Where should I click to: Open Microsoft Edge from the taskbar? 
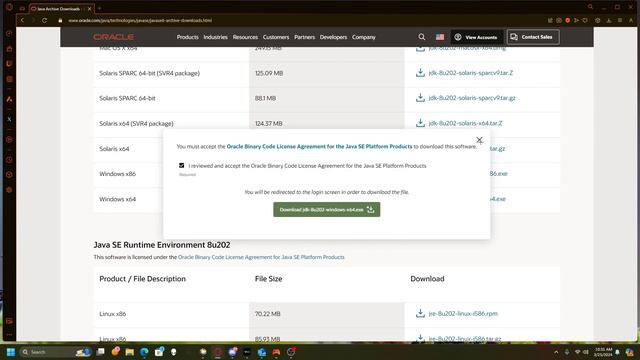click(144, 352)
